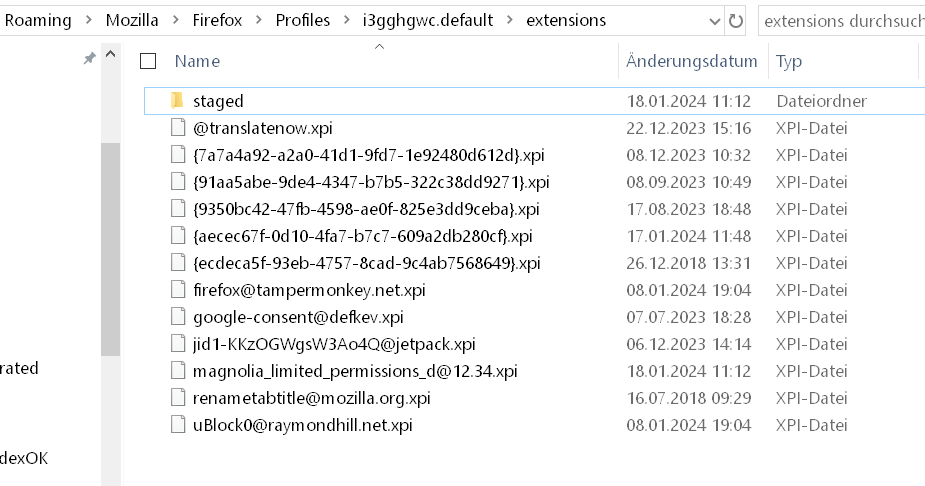Image resolution: width=925 pixels, height=486 pixels.
Task: Select the jid1-KKzOGWgsW3Ao4Q@jetpack.xpi file
Action: pyautogui.click(x=334, y=344)
